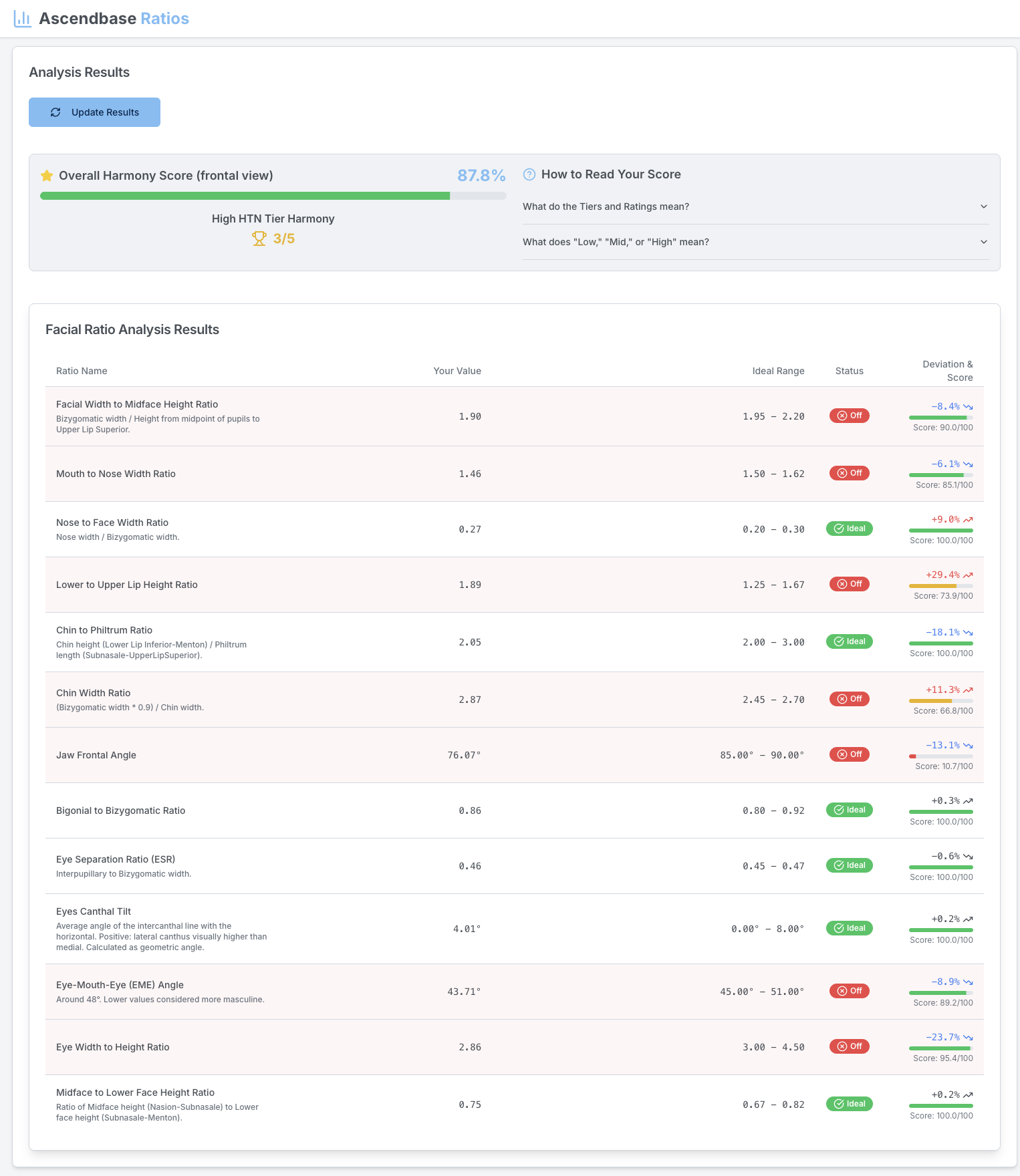Click the Off badge for Jaw Frontal Angle
Viewport: 1020px width, 1176px height.
(849, 754)
